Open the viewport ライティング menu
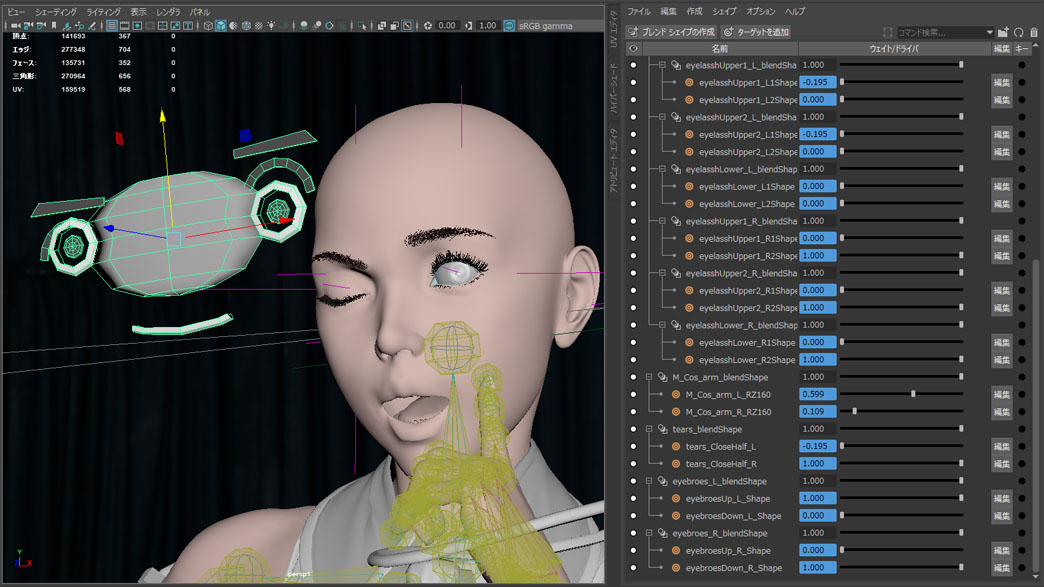This screenshot has width=1044, height=587. 103,12
